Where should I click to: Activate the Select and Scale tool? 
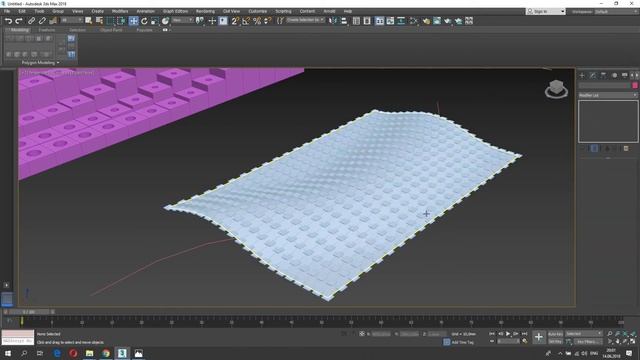155,21
